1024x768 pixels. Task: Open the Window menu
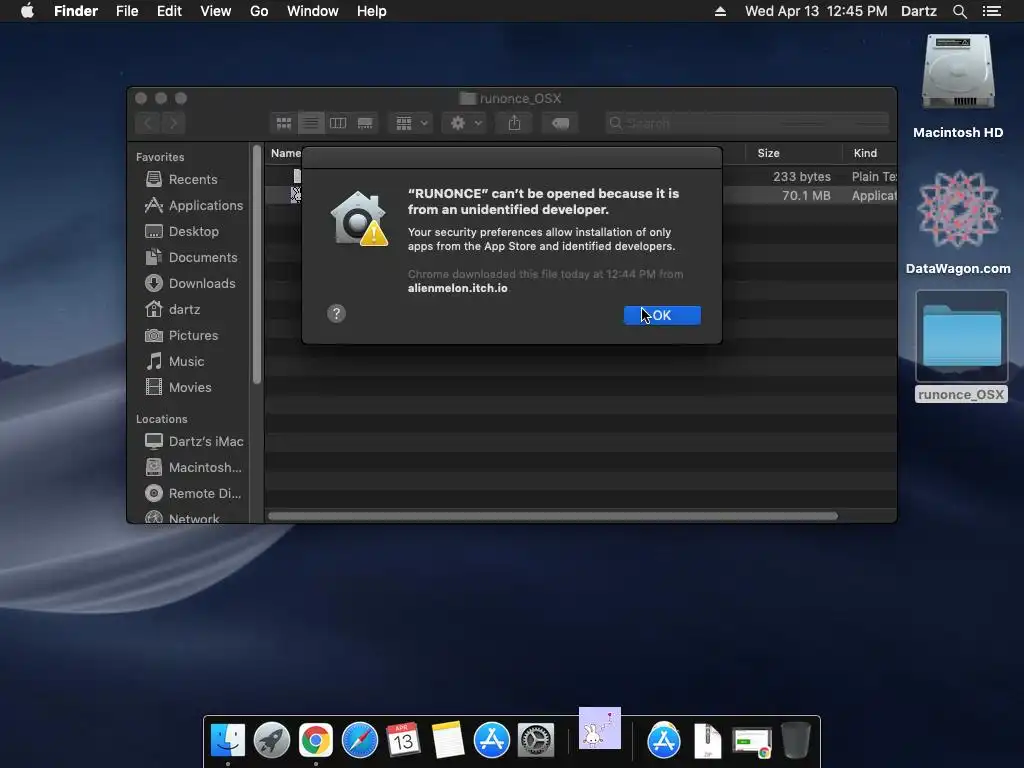click(313, 11)
